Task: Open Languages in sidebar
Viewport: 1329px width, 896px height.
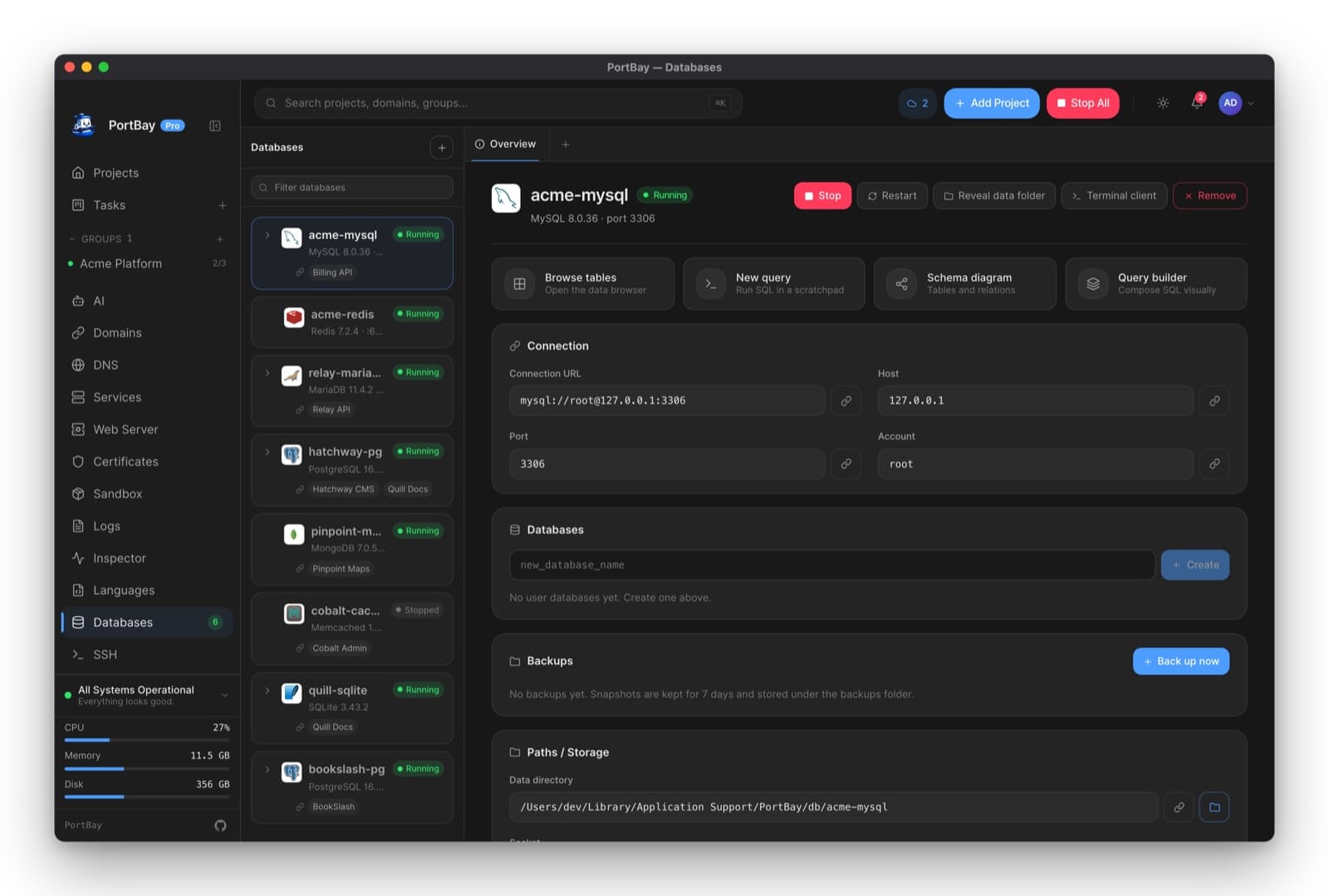Action: pyautogui.click(x=147, y=590)
